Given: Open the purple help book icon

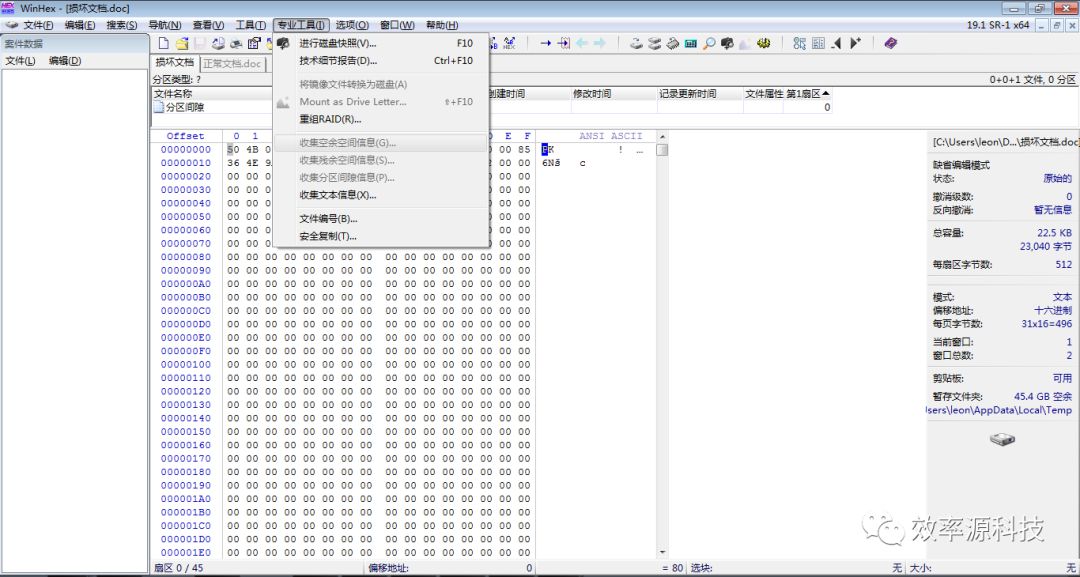Looking at the screenshot, I should [891, 43].
